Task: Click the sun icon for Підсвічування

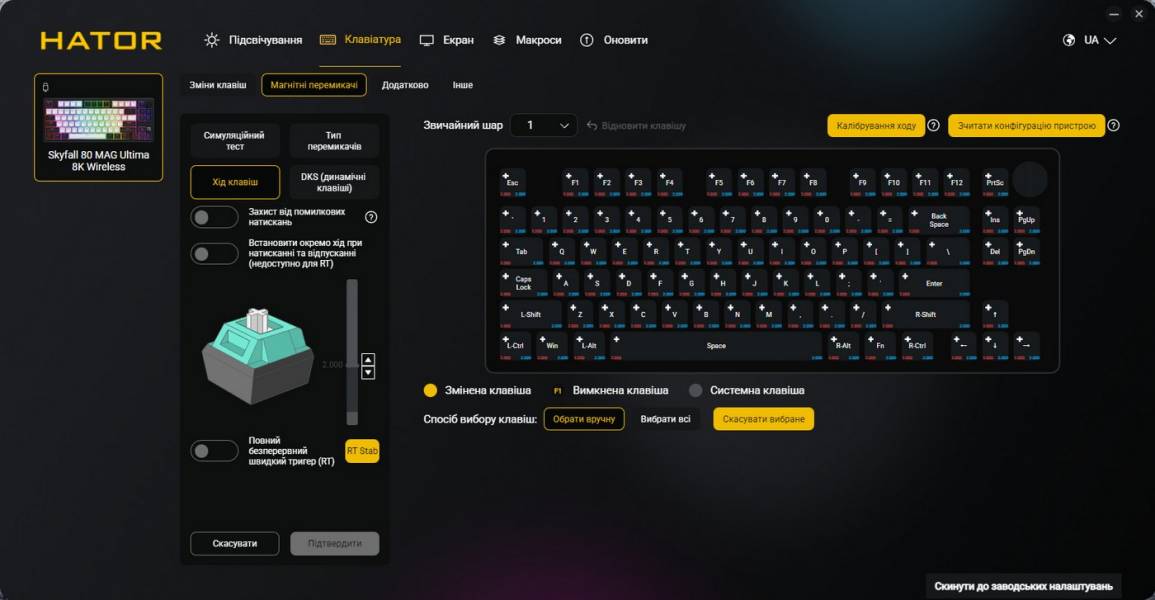Action: [x=212, y=40]
